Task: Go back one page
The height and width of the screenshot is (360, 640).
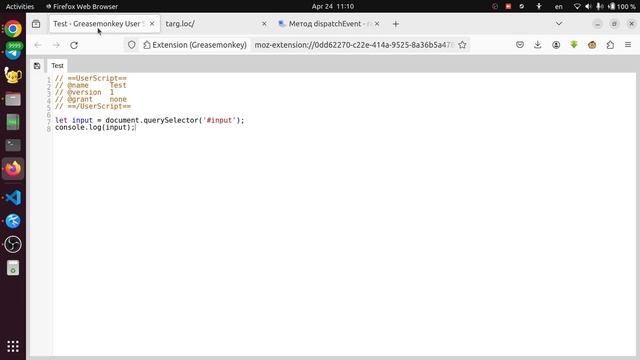Action: tap(38, 45)
